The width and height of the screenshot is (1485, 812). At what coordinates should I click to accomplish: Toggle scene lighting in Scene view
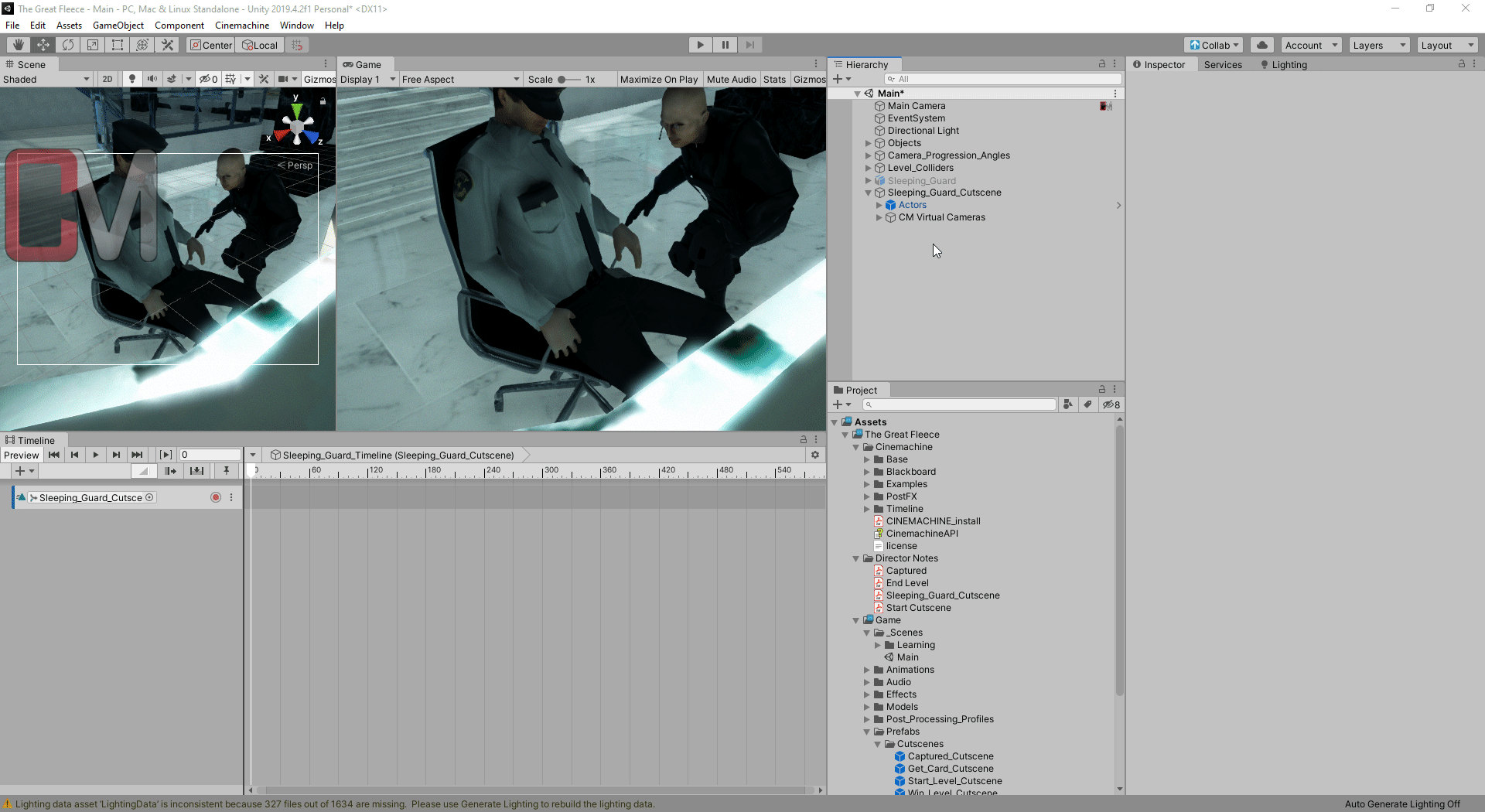coord(132,79)
